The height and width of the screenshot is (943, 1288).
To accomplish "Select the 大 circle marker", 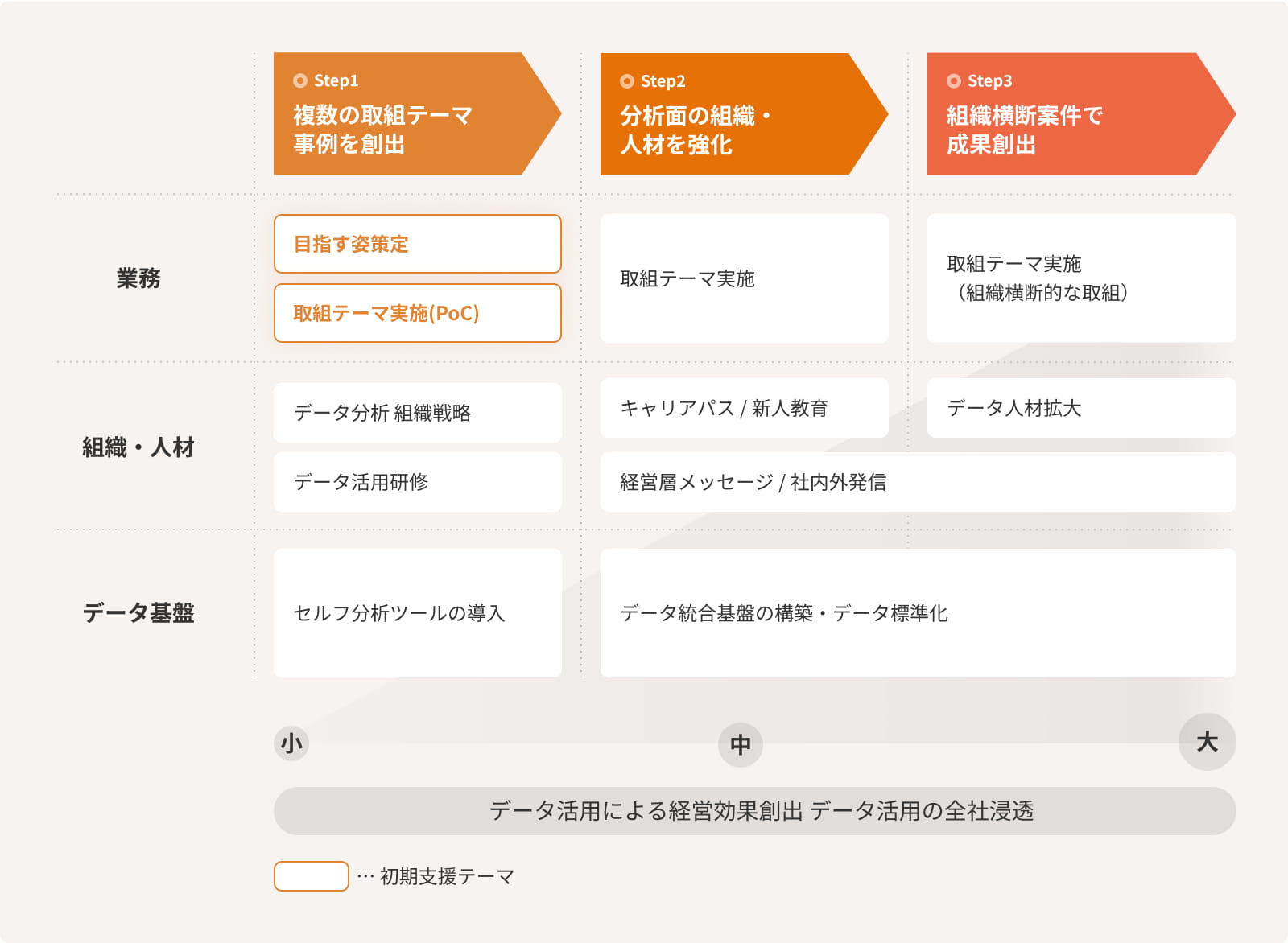I will click(1207, 741).
